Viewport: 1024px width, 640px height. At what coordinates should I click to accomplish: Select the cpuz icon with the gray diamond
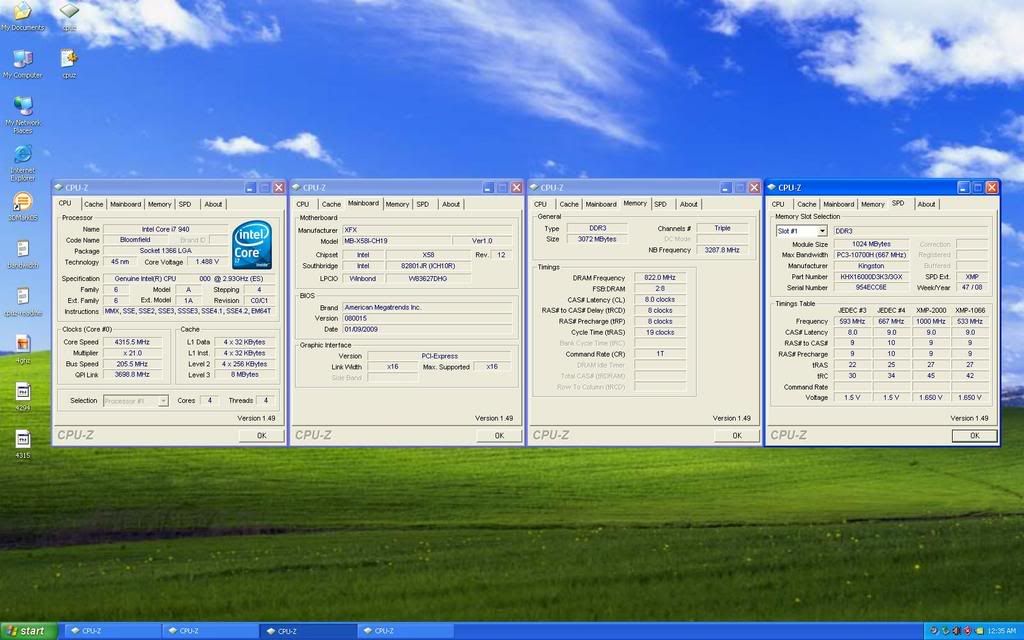pyautogui.click(x=69, y=16)
